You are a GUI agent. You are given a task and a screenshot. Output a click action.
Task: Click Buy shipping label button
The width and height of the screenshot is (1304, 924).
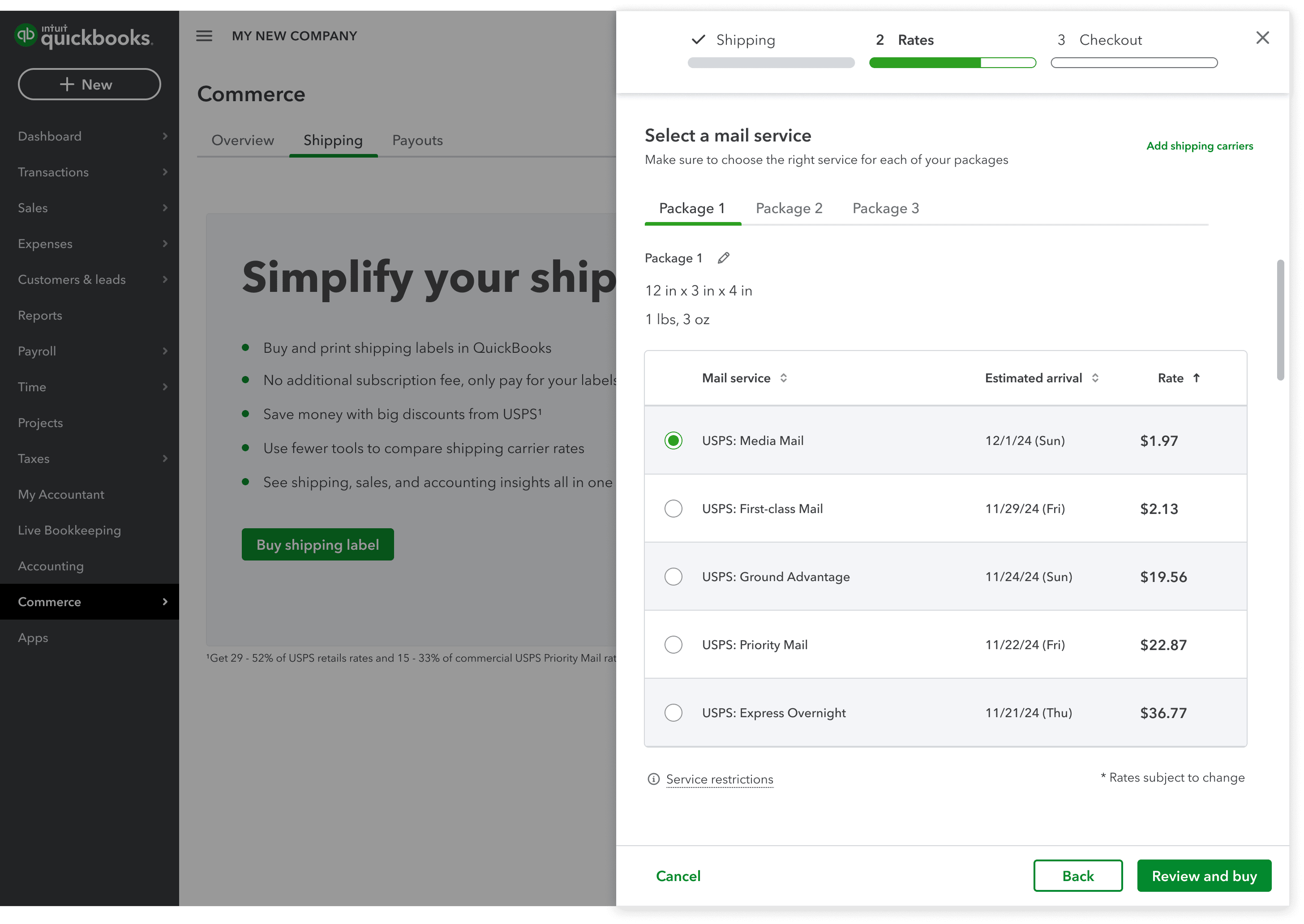point(317,544)
